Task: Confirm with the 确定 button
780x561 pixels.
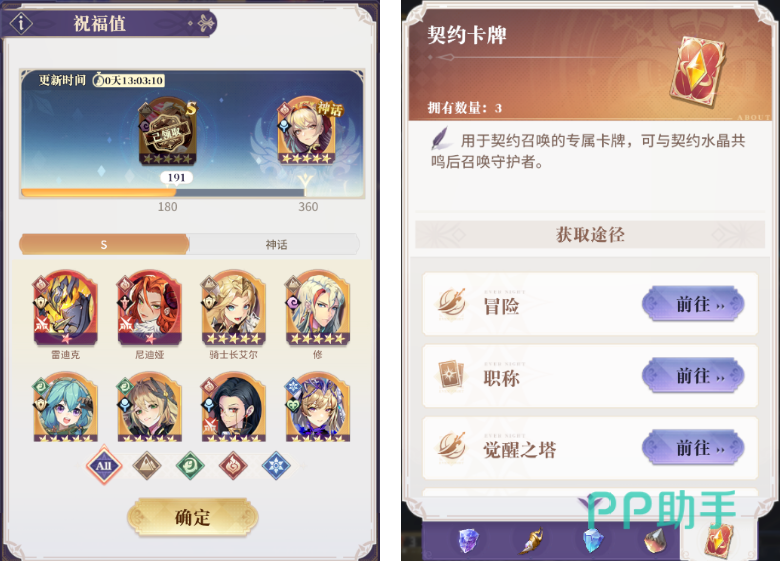Action: [x=193, y=517]
